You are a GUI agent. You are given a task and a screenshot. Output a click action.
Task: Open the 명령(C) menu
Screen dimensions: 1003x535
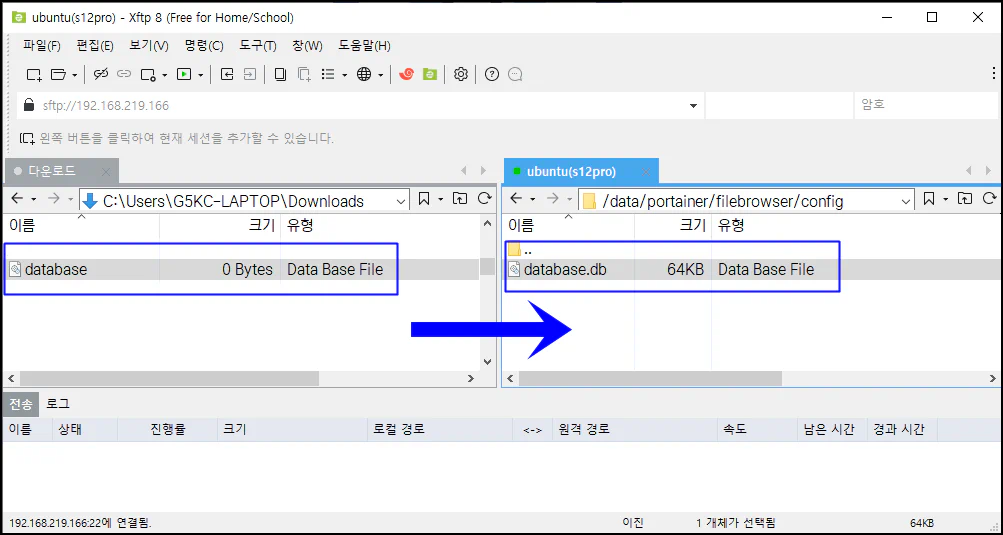(x=204, y=46)
